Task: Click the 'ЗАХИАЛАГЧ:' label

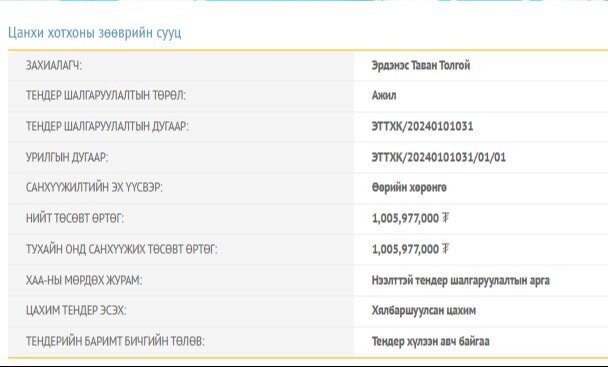Action: (x=54, y=66)
